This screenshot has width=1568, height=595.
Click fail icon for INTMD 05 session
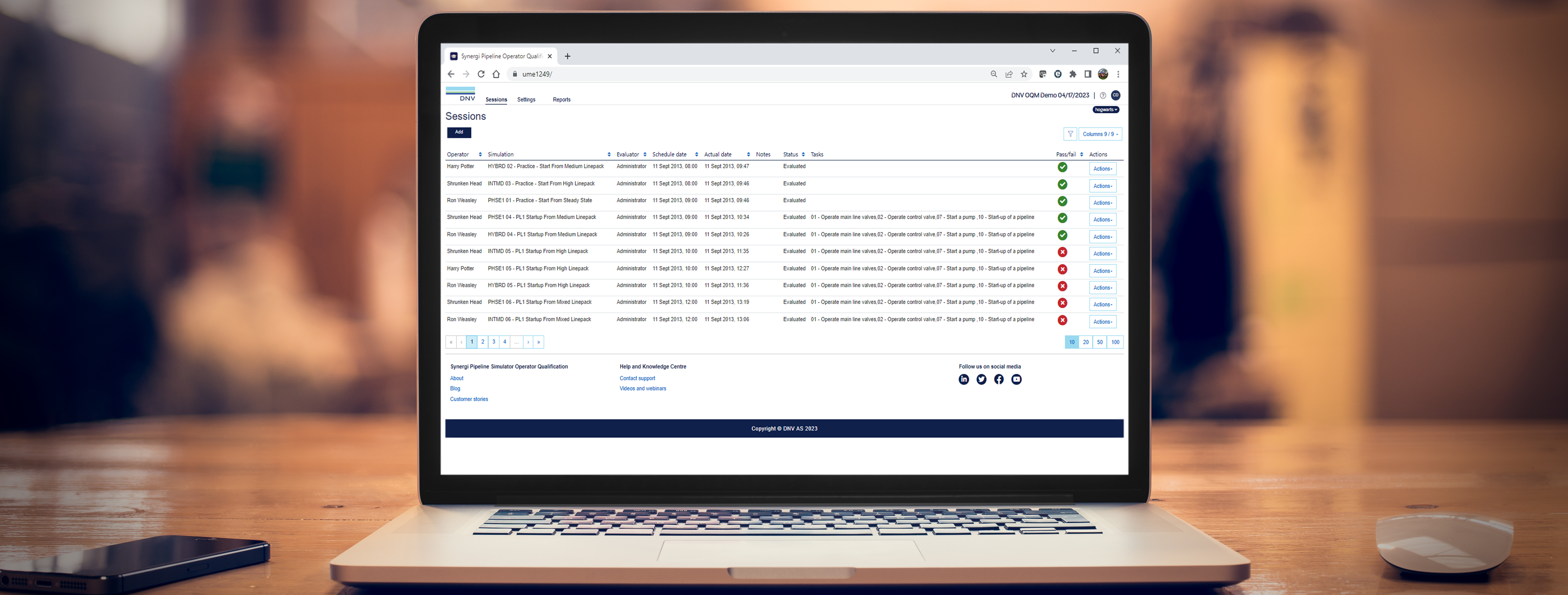point(1062,252)
